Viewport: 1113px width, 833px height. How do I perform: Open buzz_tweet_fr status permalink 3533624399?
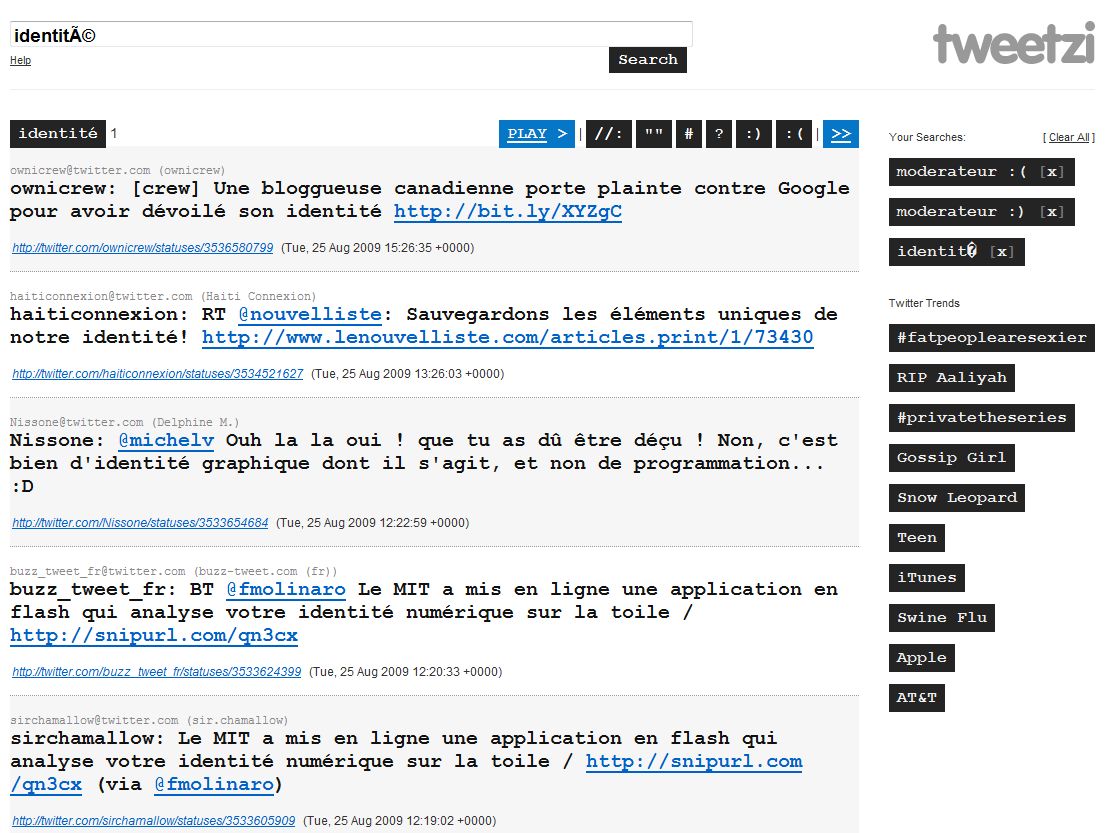[156, 672]
